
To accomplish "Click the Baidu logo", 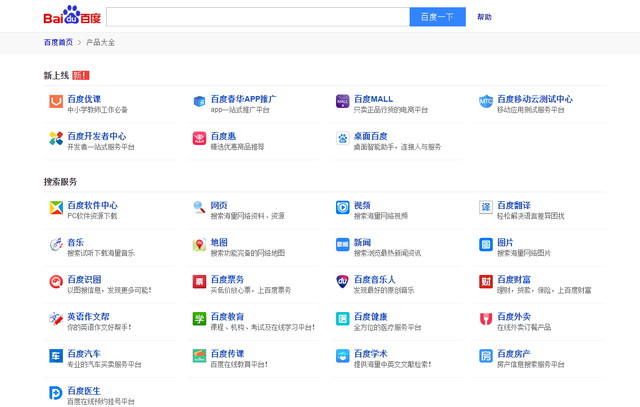I will click(x=72, y=15).
